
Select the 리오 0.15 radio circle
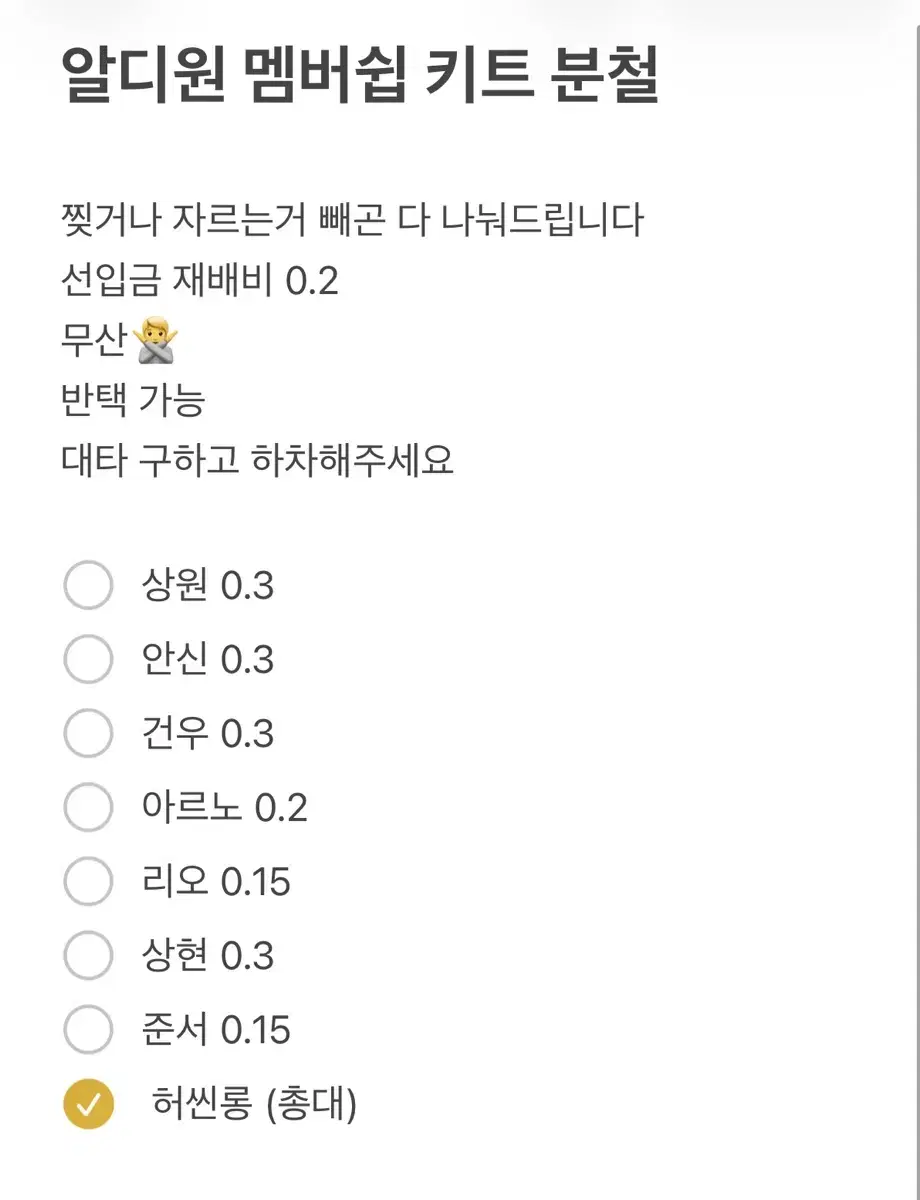[x=88, y=882]
